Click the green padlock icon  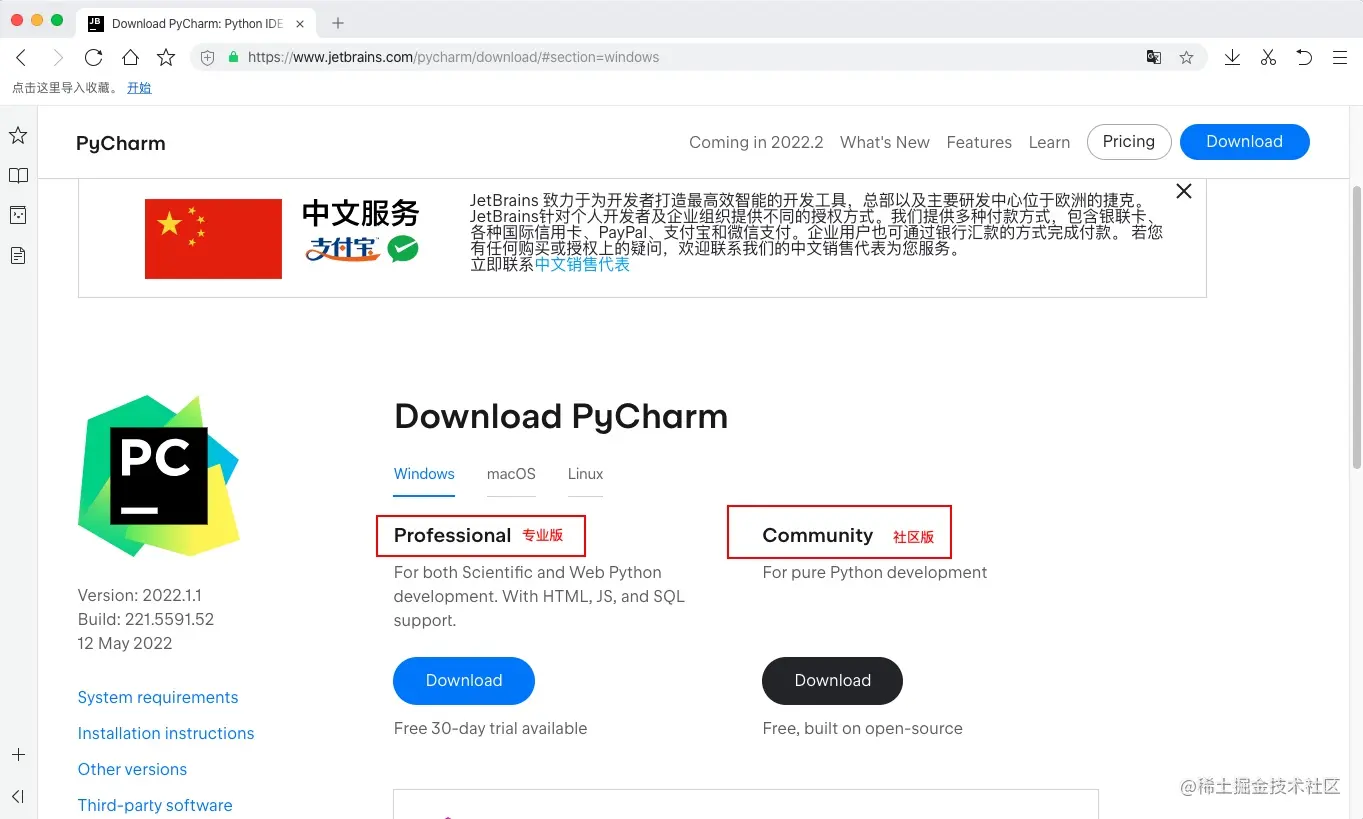coord(233,57)
